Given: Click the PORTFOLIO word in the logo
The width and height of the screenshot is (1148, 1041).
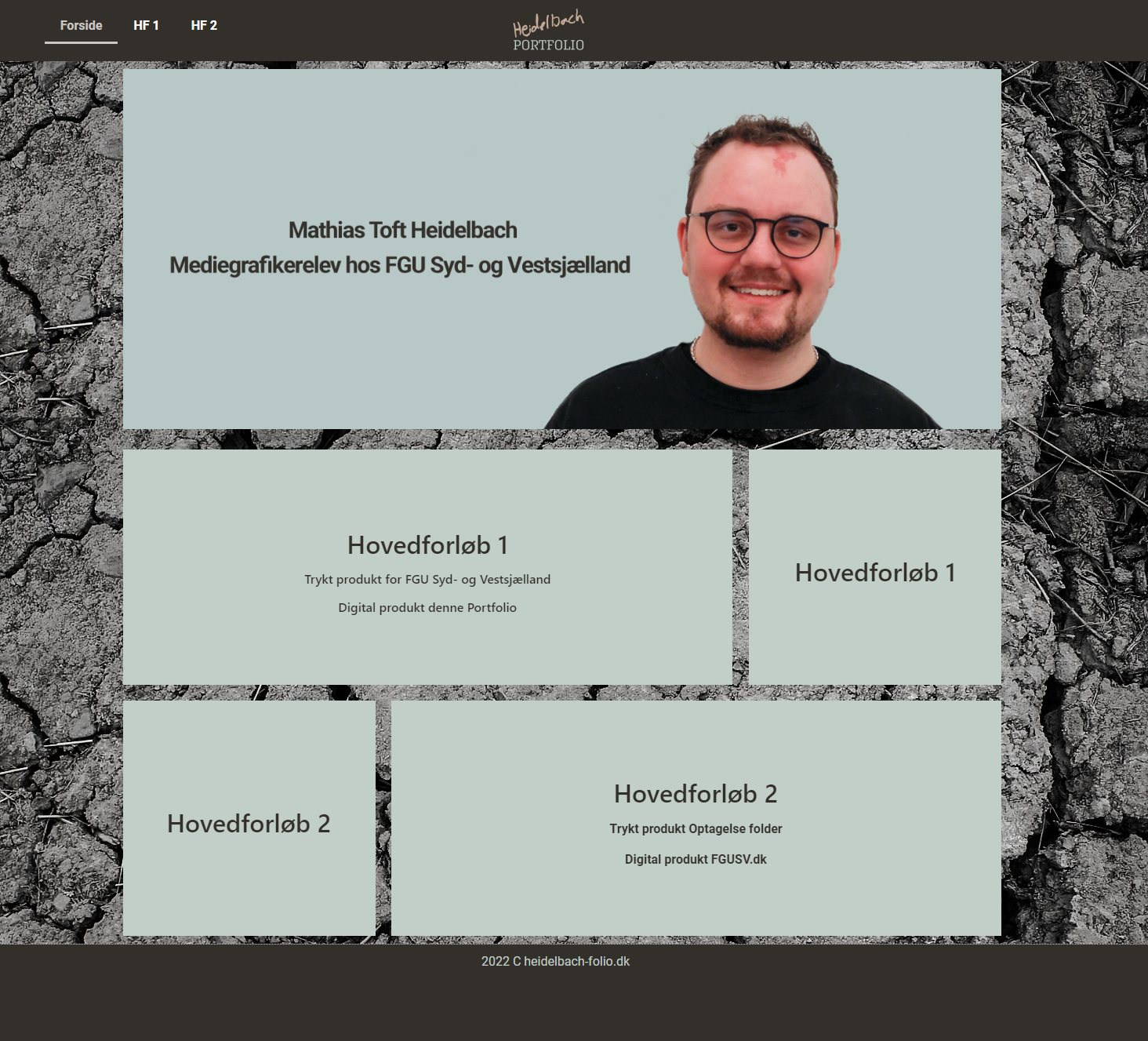Looking at the screenshot, I should coord(548,45).
